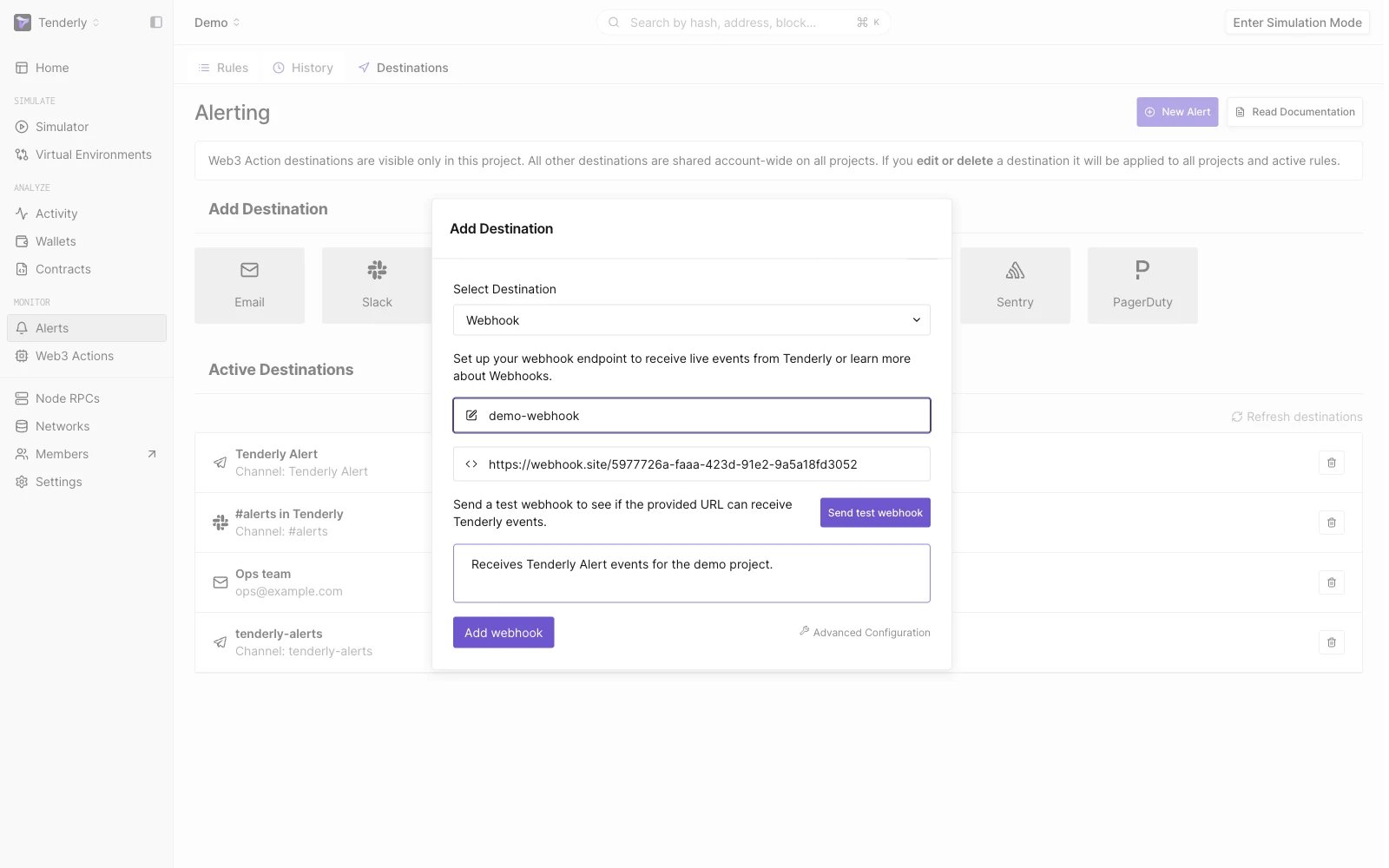
Task: Click Members external link arrow icon
Action: click(152, 454)
